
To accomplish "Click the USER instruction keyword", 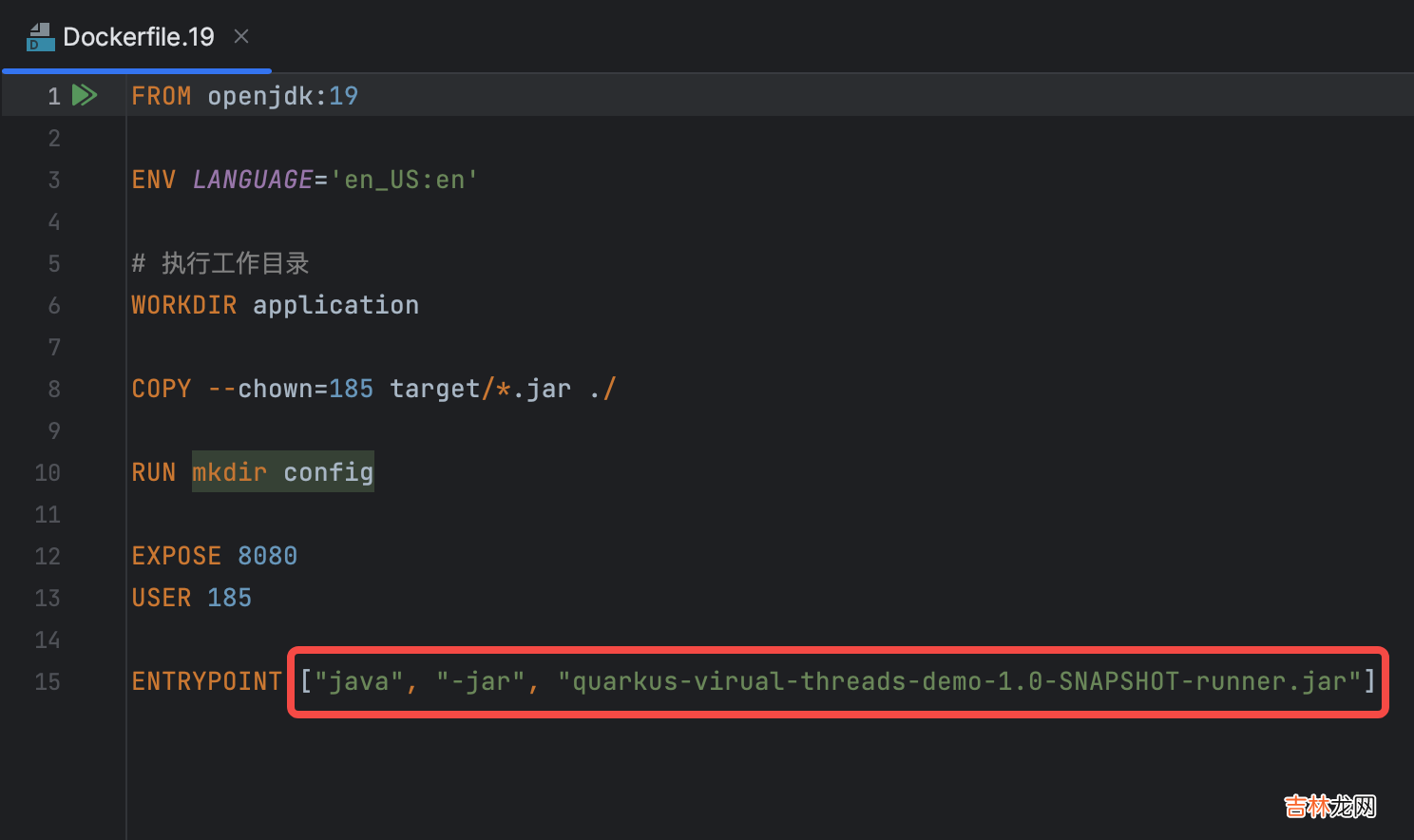I will [x=161, y=598].
